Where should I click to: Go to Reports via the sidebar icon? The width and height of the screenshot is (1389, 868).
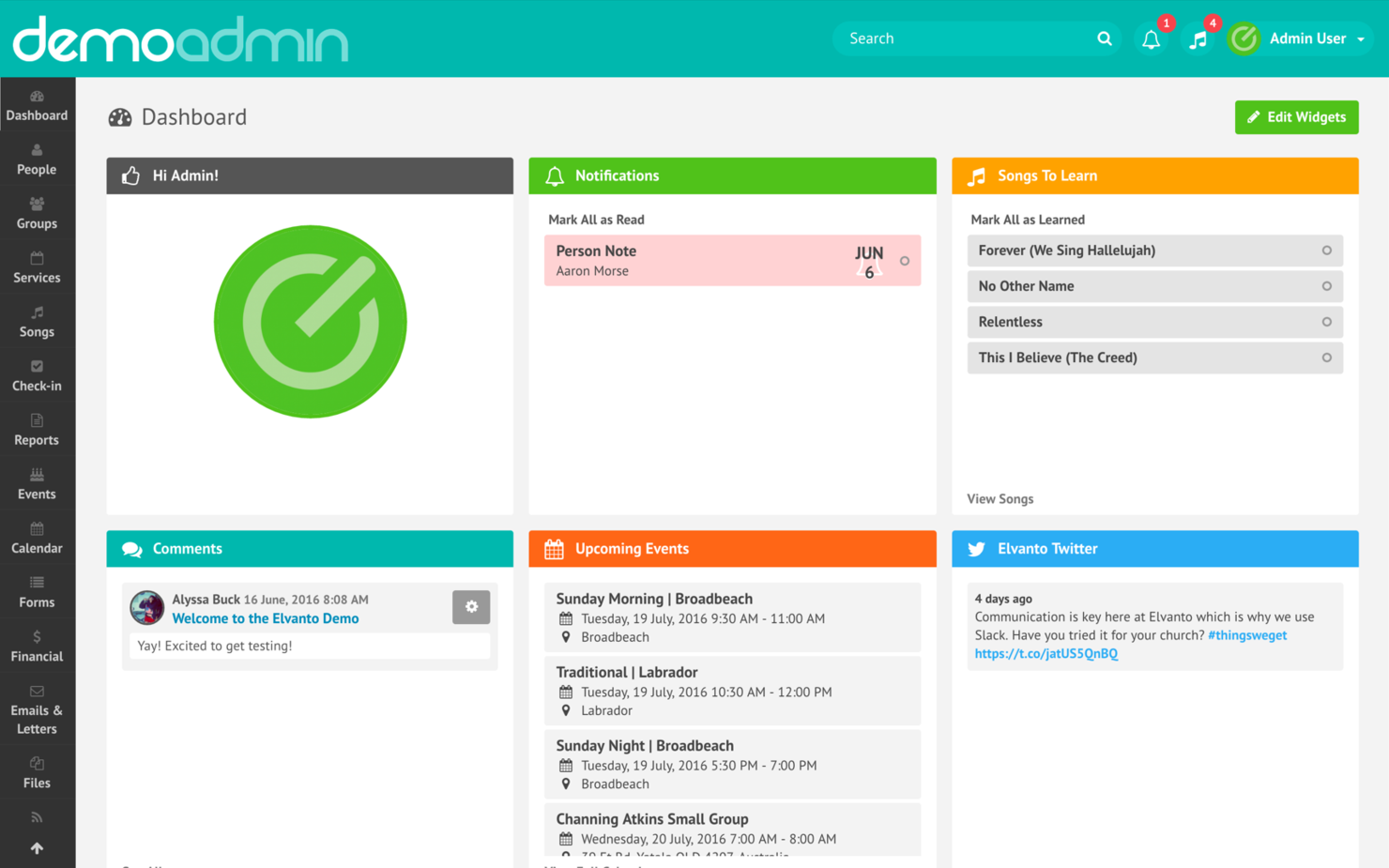tap(37, 430)
